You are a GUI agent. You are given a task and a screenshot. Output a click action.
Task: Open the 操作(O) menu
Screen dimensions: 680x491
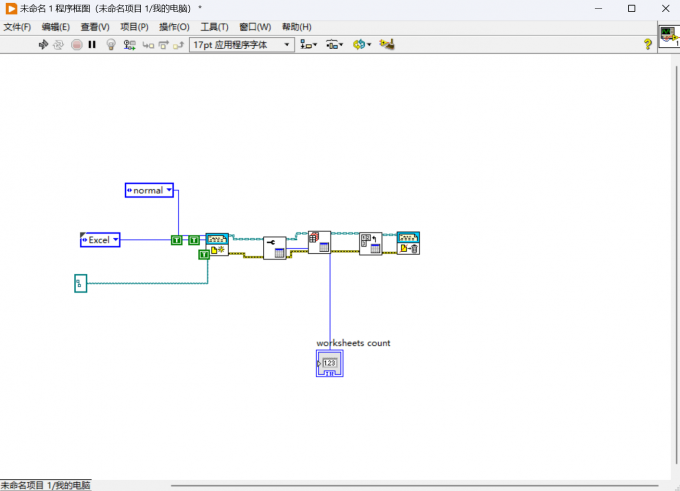click(174, 27)
